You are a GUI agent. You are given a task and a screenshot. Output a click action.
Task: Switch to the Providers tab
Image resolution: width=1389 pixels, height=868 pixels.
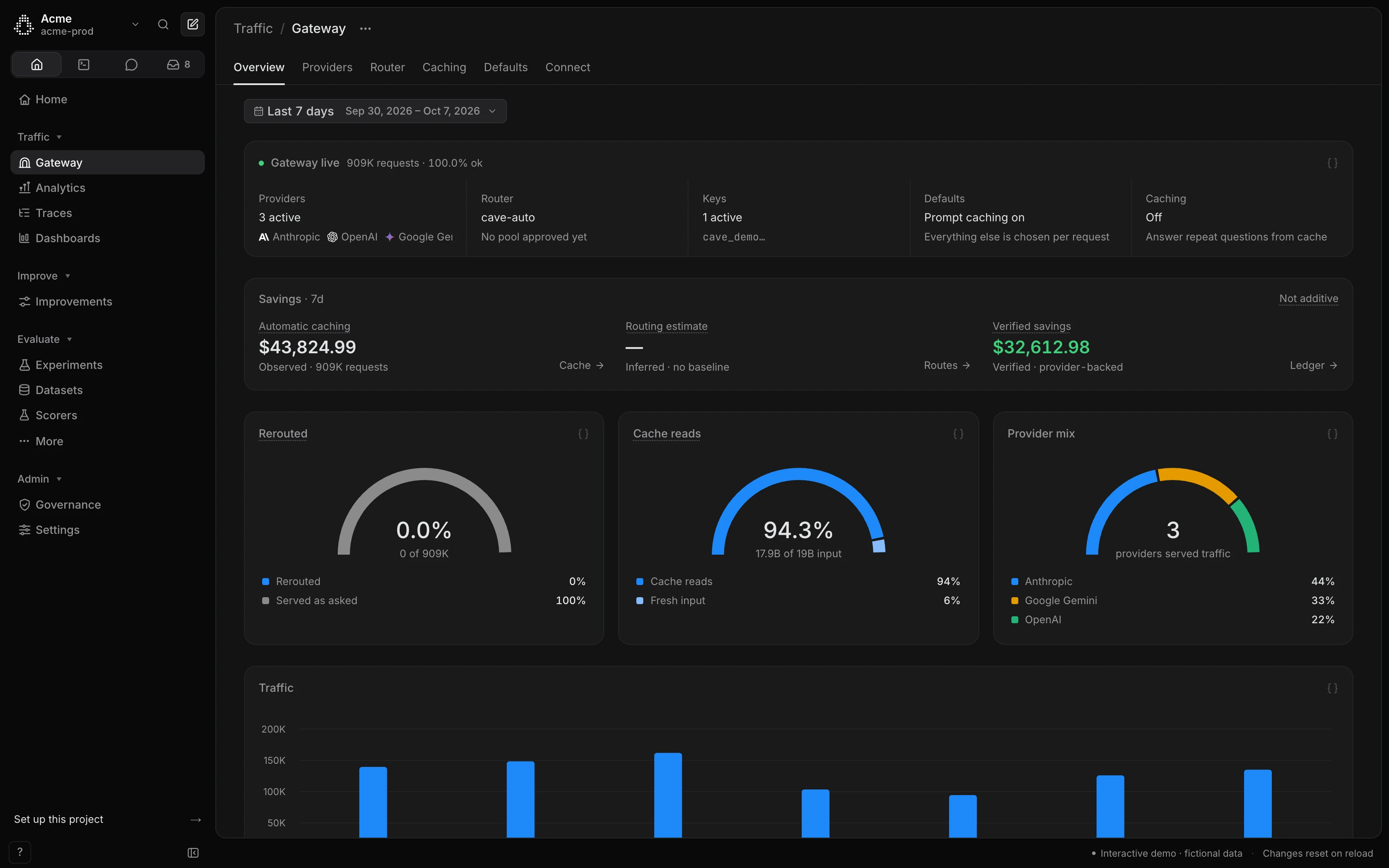327,67
